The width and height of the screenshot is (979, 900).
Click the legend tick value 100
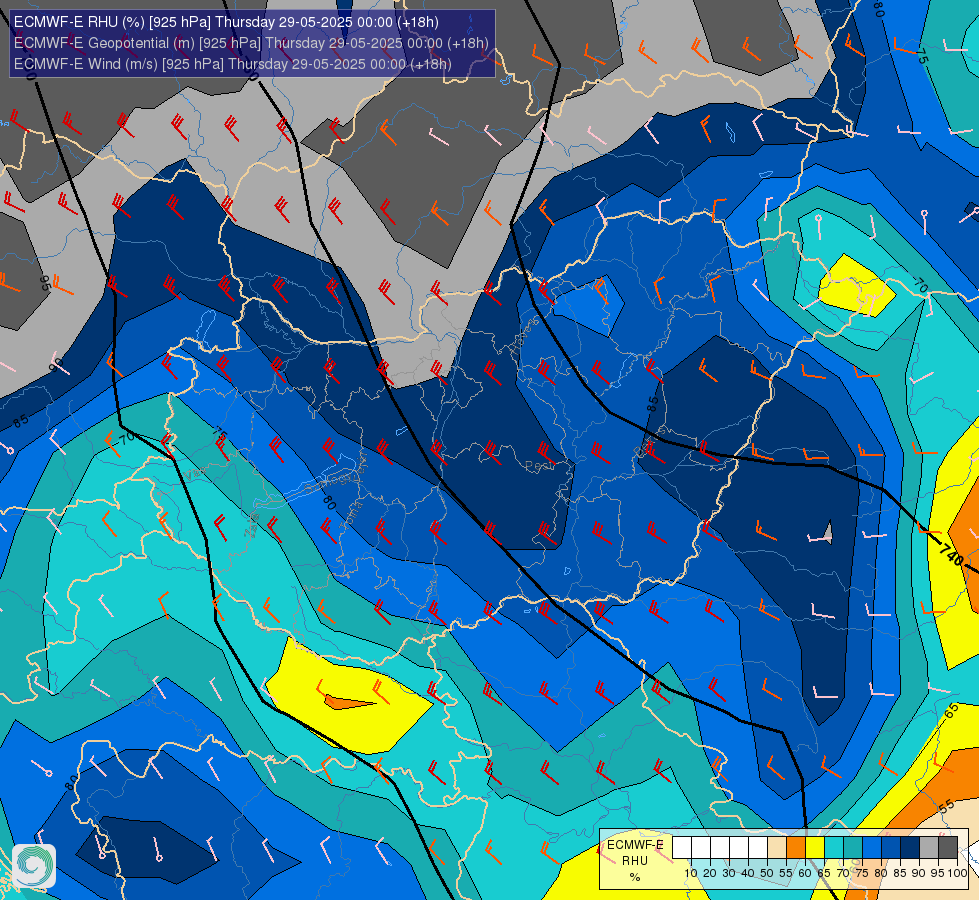click(x=957, y=873)
